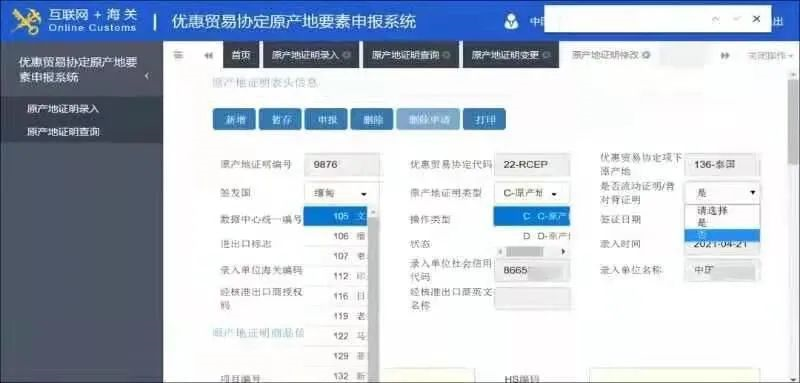Viewport: 800px width, 383px height.
Task: Close the 原产地证明查询 tab via its x icon
Action: point(446,55)
